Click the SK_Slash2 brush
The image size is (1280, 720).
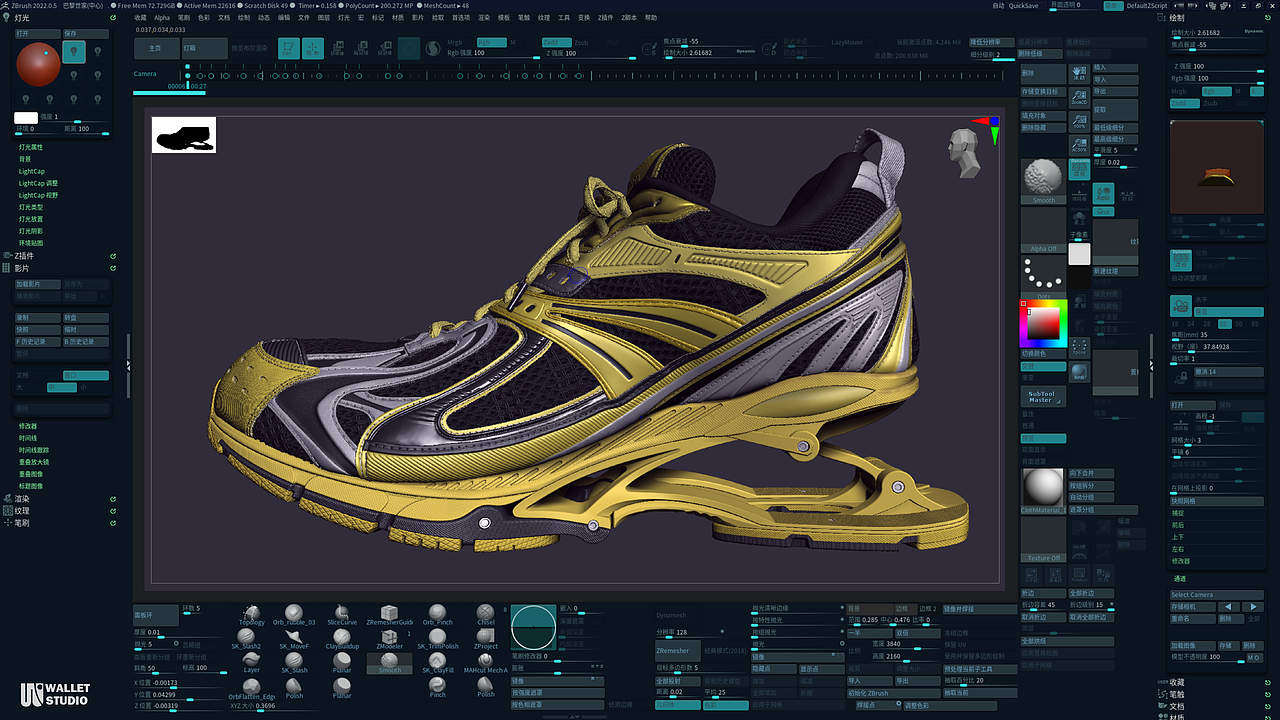coord(246,639)
